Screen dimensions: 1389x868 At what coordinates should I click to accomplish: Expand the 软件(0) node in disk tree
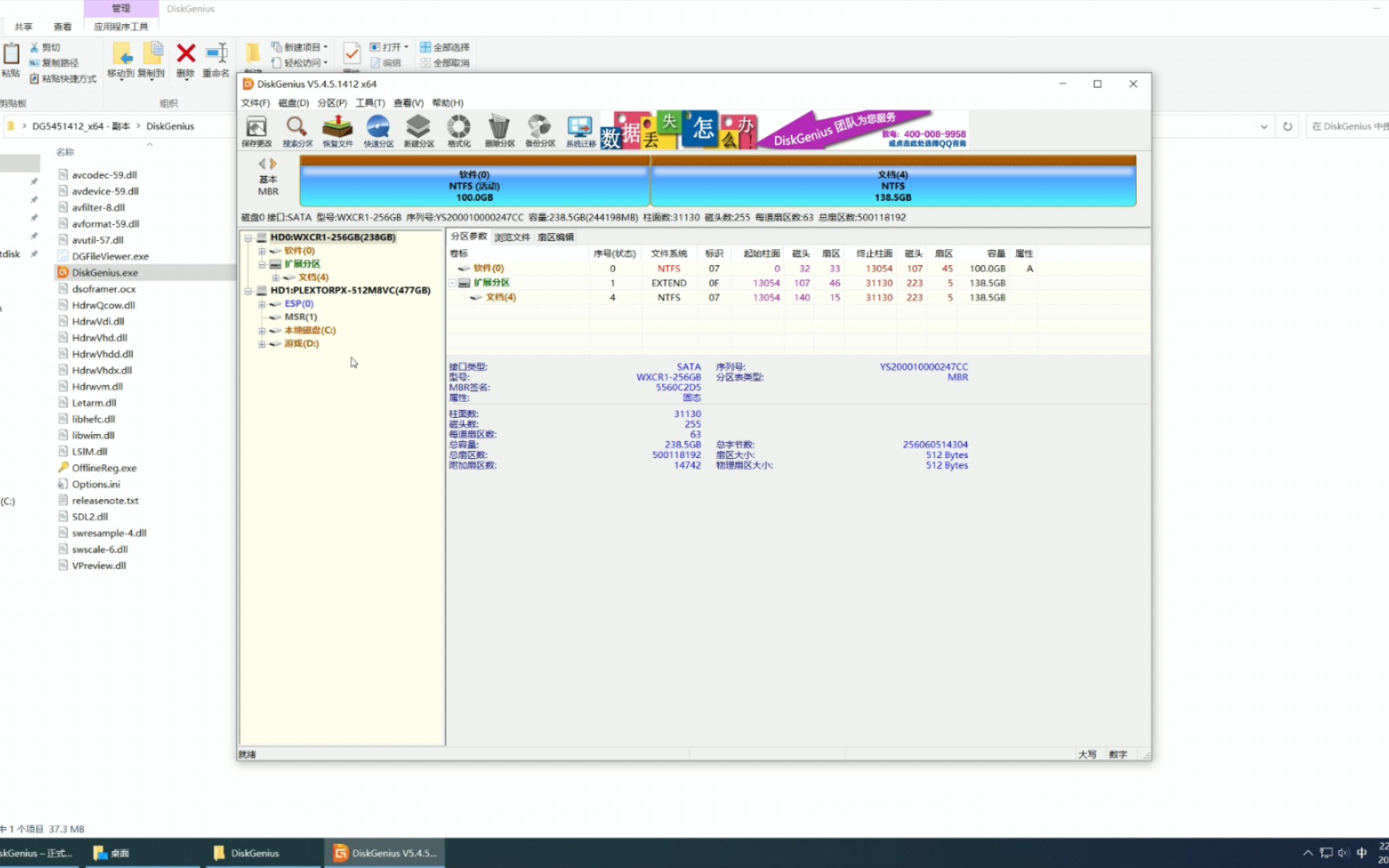[x=261, y=251]
